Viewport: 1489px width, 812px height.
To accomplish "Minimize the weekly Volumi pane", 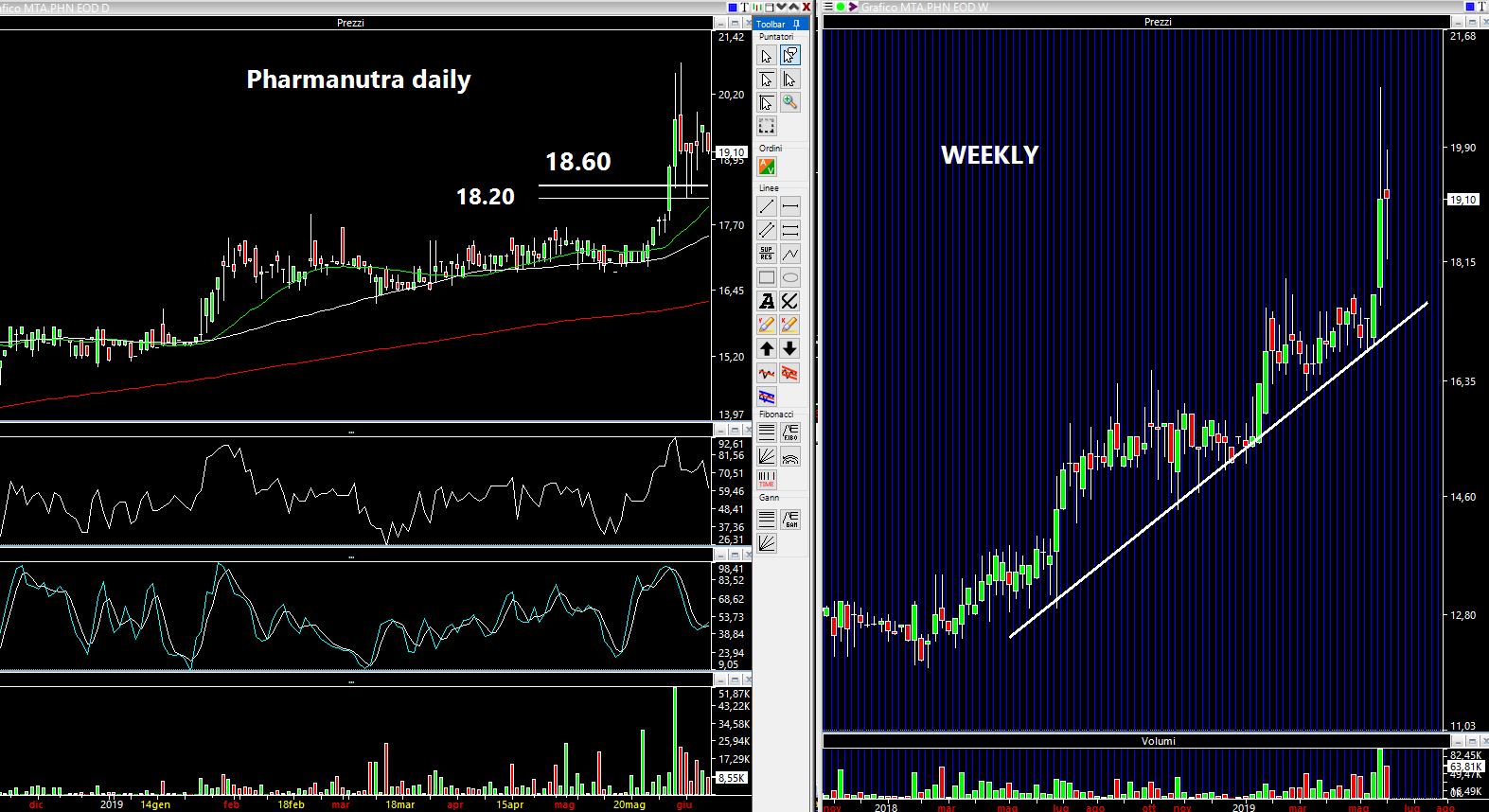I will tap(1459, 741).
